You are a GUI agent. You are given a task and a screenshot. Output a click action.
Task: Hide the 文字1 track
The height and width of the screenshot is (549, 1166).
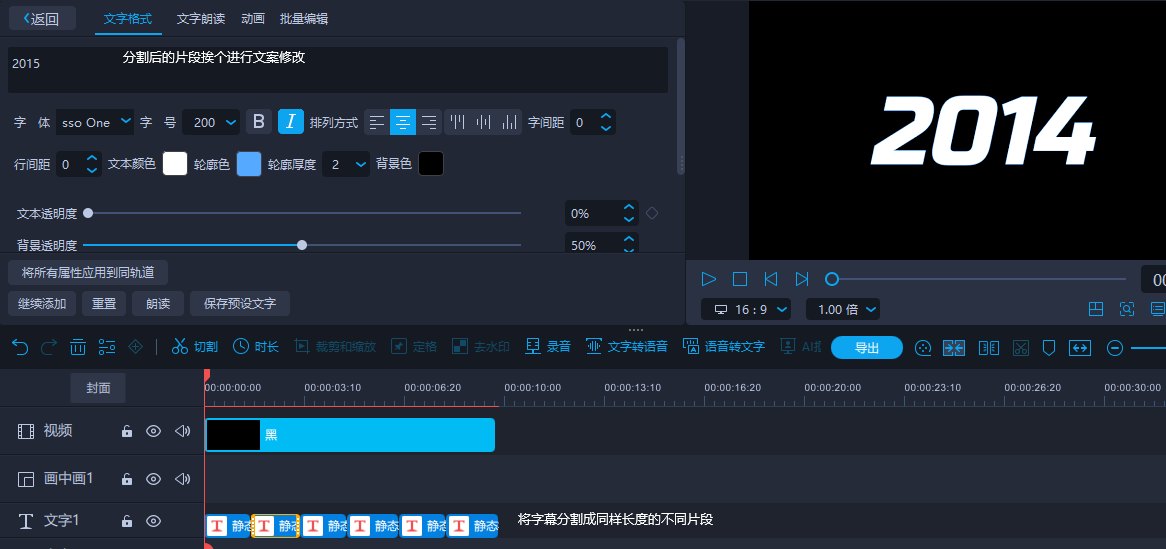click(153, 521)
